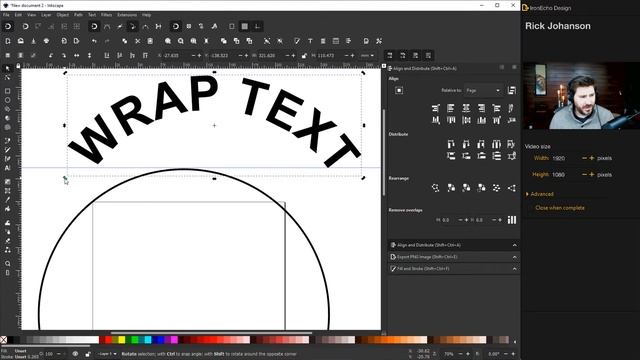Click the Width 1920 field in recording panel
The image size is (640, 360).
pos(566,158)
